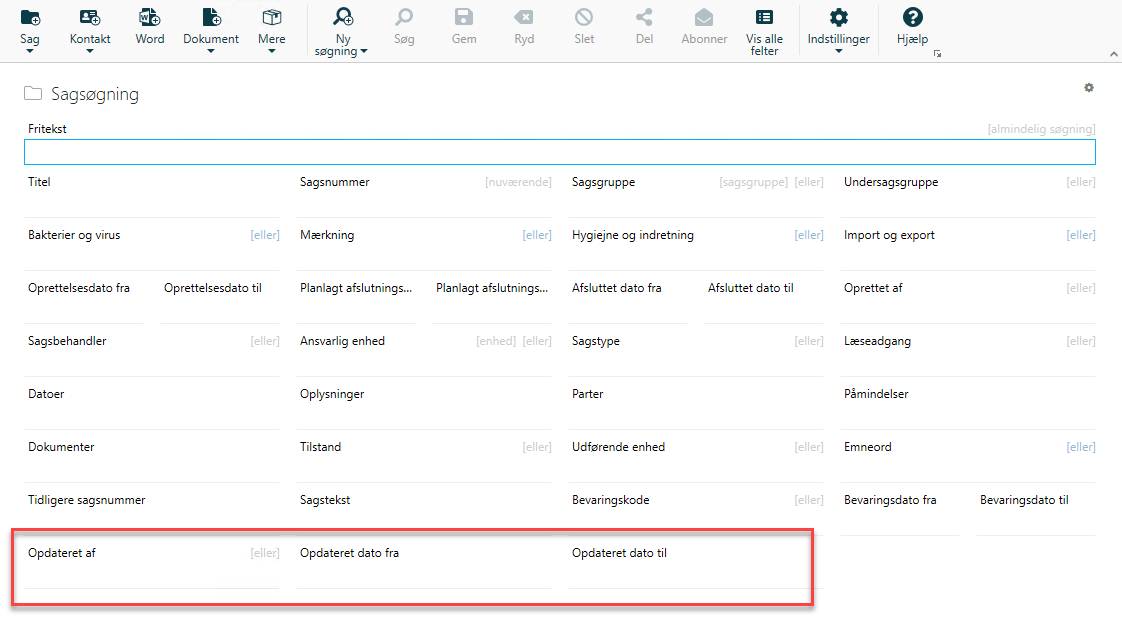
Task: Click the ribbon dialog launcher arrow icon
Action: [937, 54]
